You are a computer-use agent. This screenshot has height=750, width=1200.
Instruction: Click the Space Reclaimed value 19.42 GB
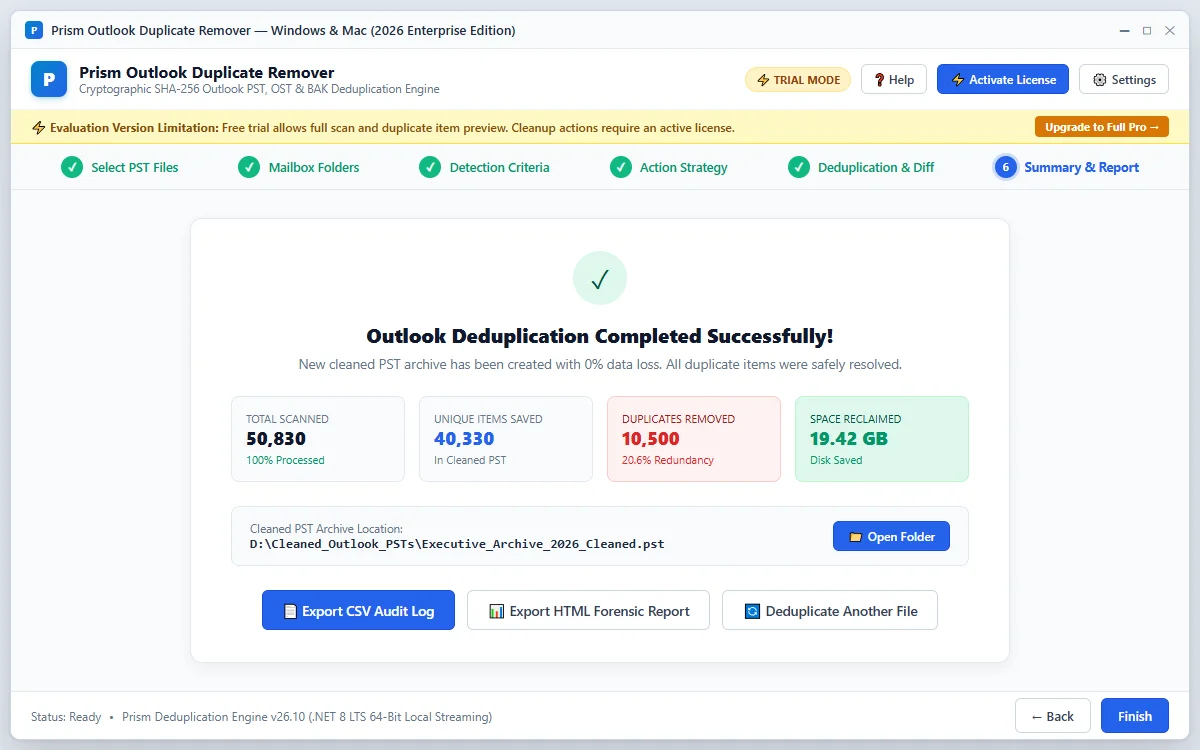click(849, 439)
